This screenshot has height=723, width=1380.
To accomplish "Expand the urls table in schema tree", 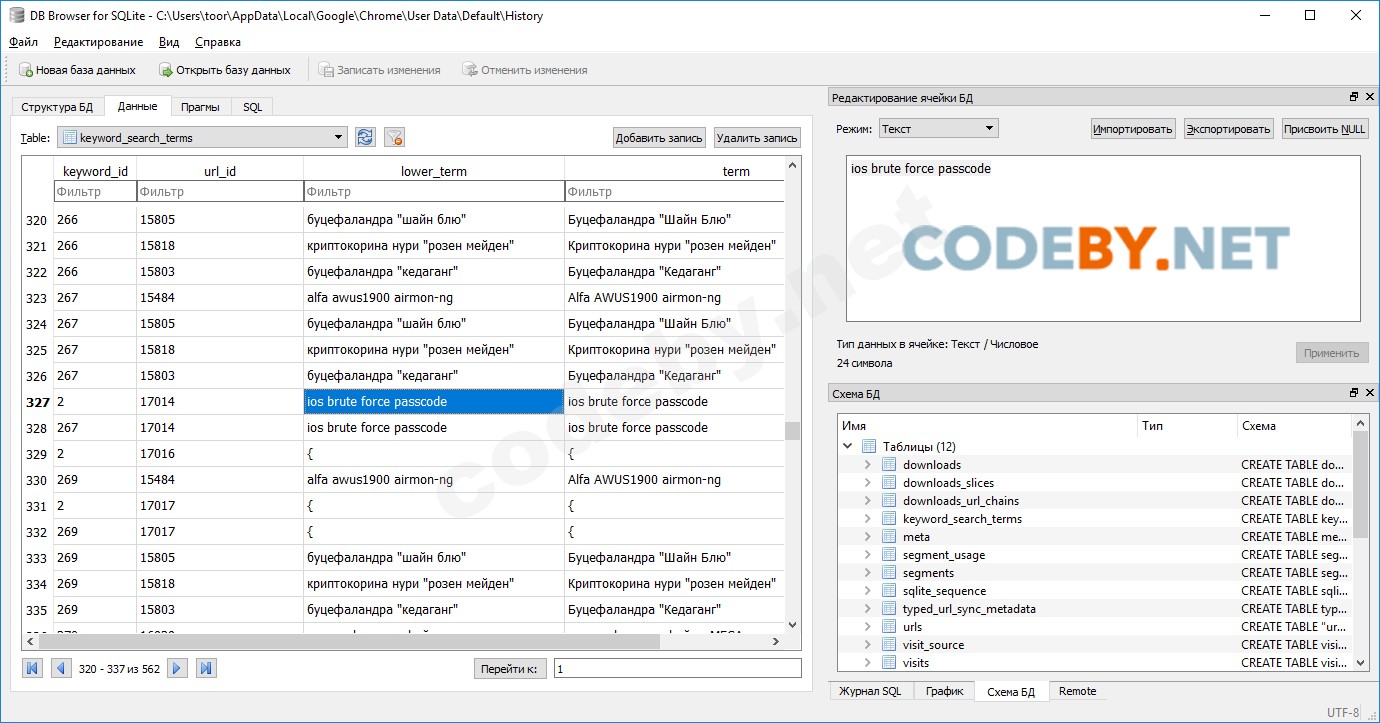I will click(x=868, y=627).
